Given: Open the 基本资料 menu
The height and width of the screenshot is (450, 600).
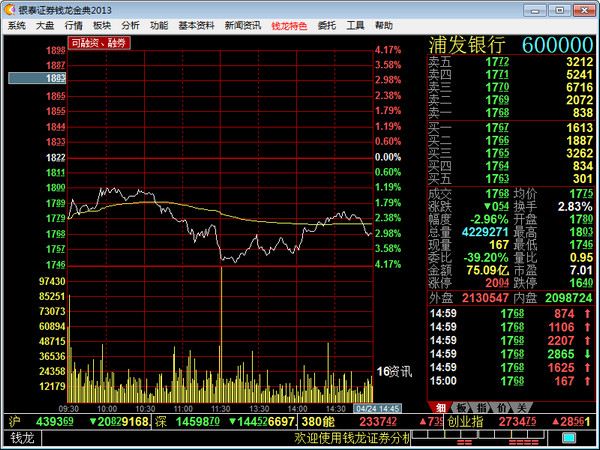Looking at the screenshot, I should 196,26.
